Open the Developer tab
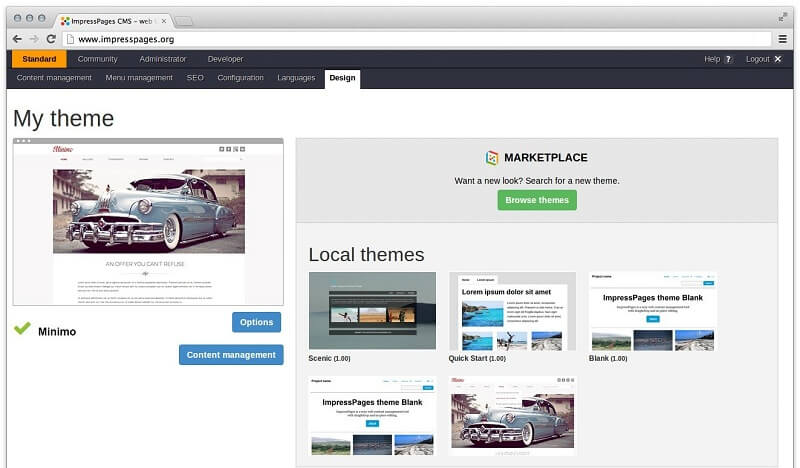The height and width of the screenshot is (468, 800). click(x=225, y=59)
